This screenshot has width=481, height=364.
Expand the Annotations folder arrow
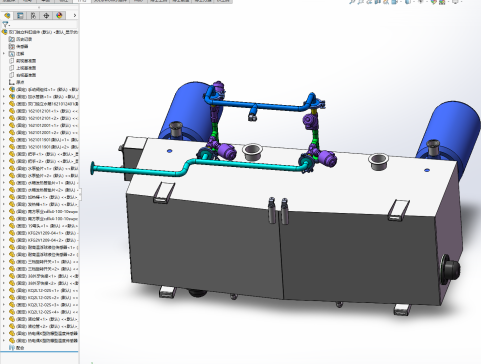[x=4, y=53]
